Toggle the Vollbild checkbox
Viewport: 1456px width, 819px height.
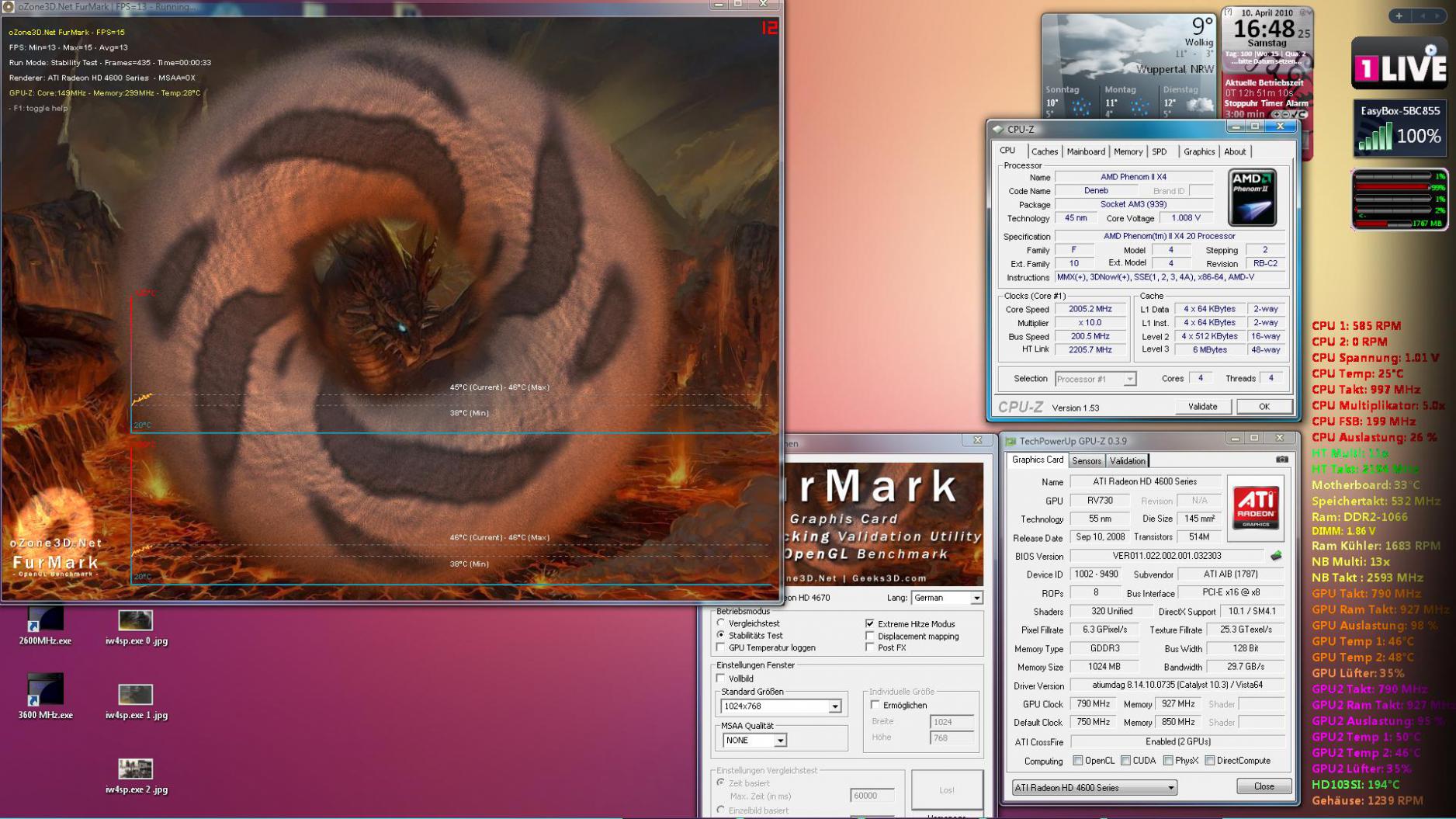(721, 678)
